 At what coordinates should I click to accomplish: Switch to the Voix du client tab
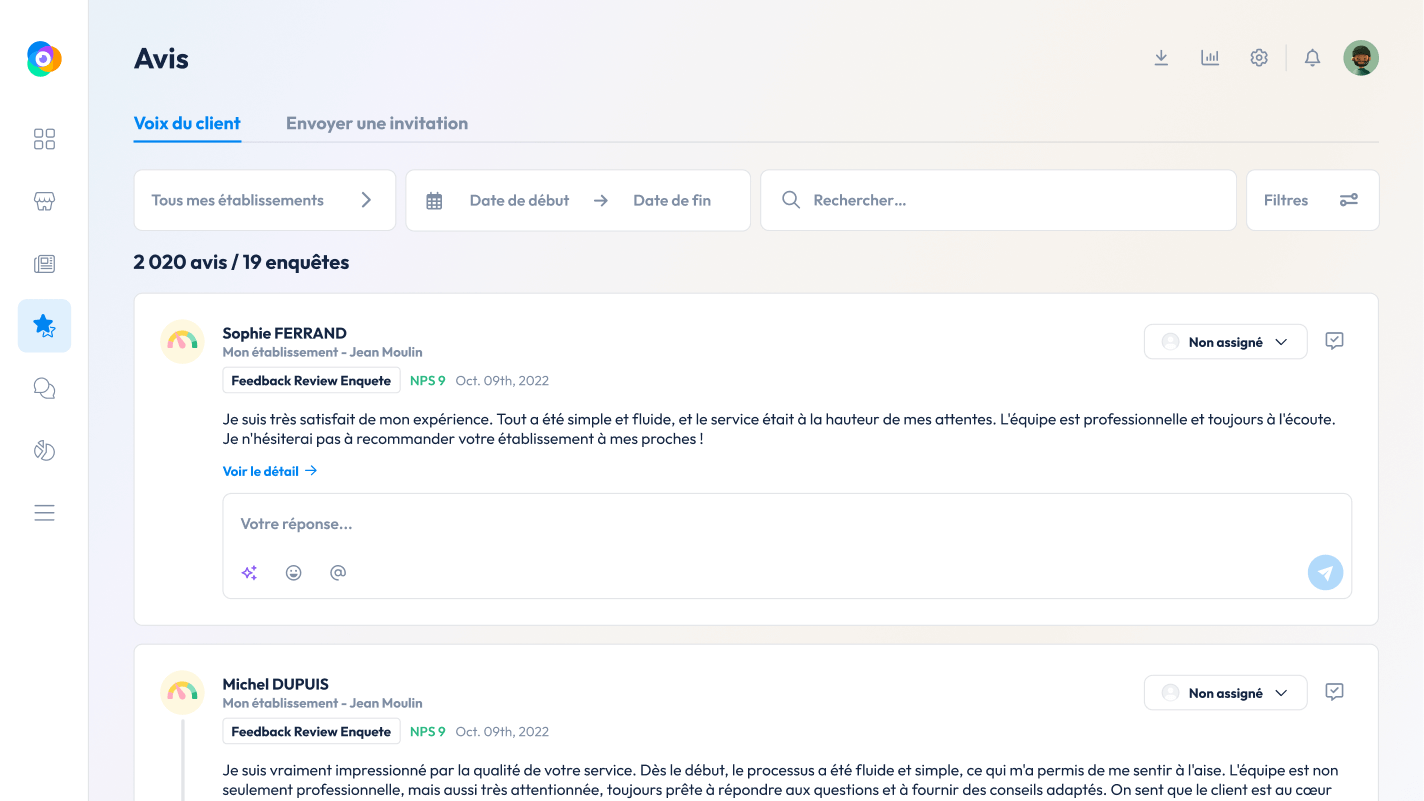click(x=187, y=124)
